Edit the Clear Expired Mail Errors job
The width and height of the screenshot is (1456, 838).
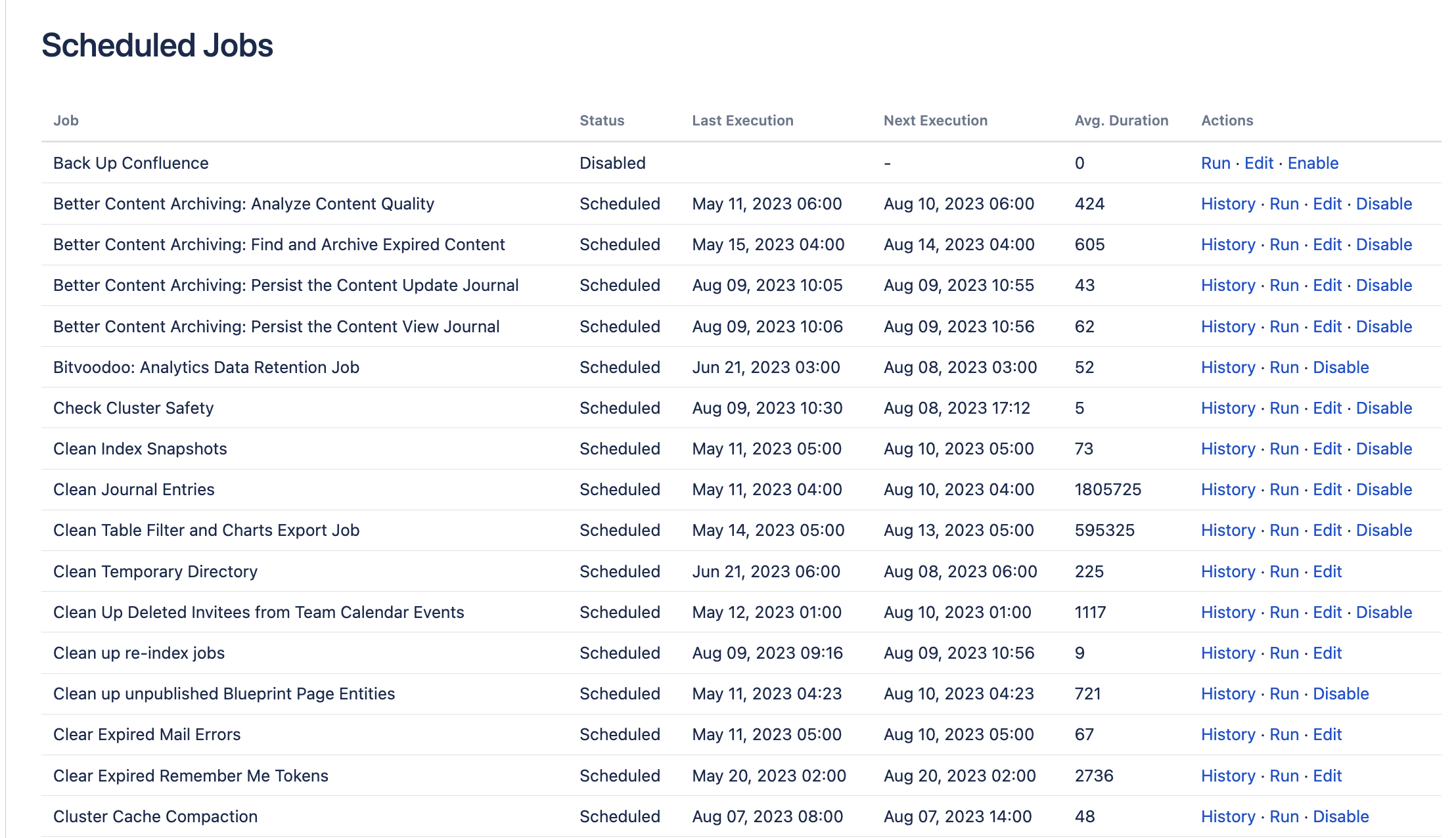1327,734
